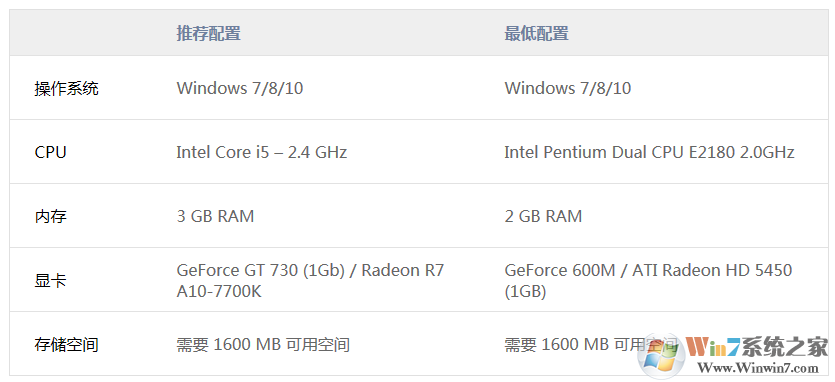Select the GeForce GT 730 (1Gb) text
This screenshot has height=382, width=835.
[x=261, y=270]
